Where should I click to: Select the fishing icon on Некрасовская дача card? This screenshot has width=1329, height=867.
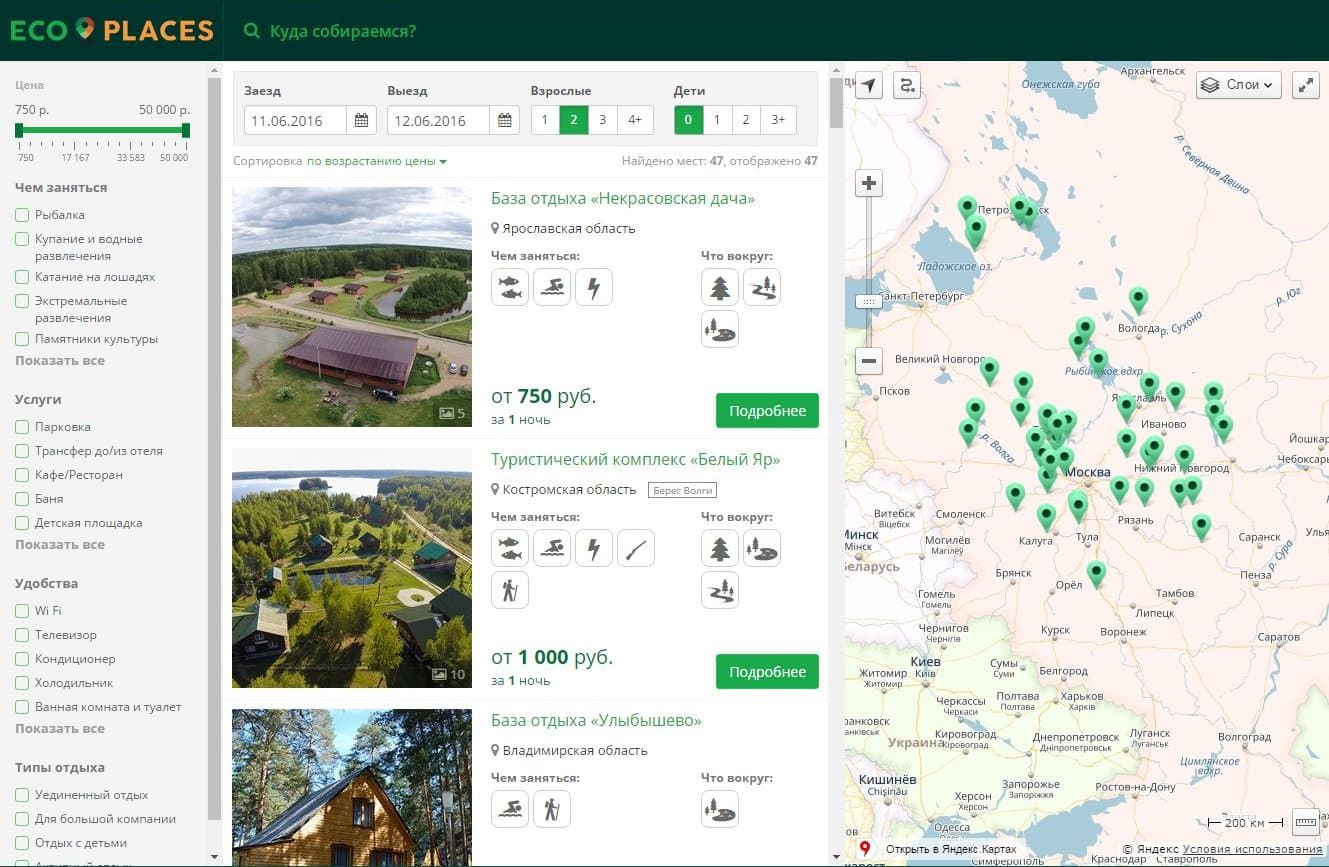point(510,287)
